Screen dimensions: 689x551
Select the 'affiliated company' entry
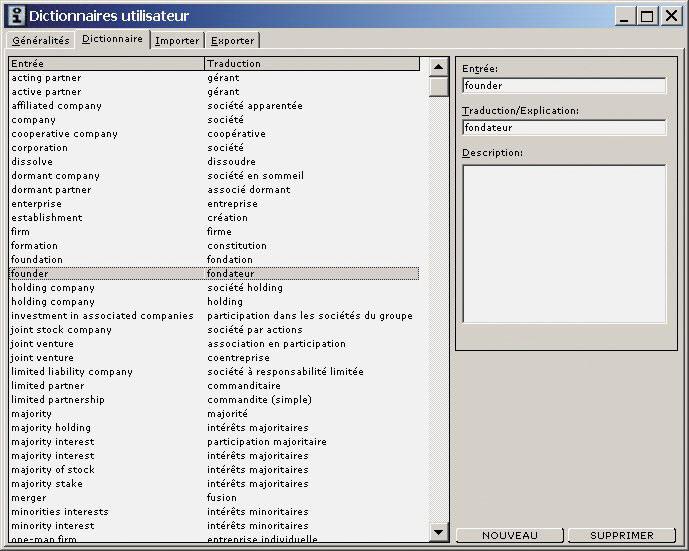(214, 106)
